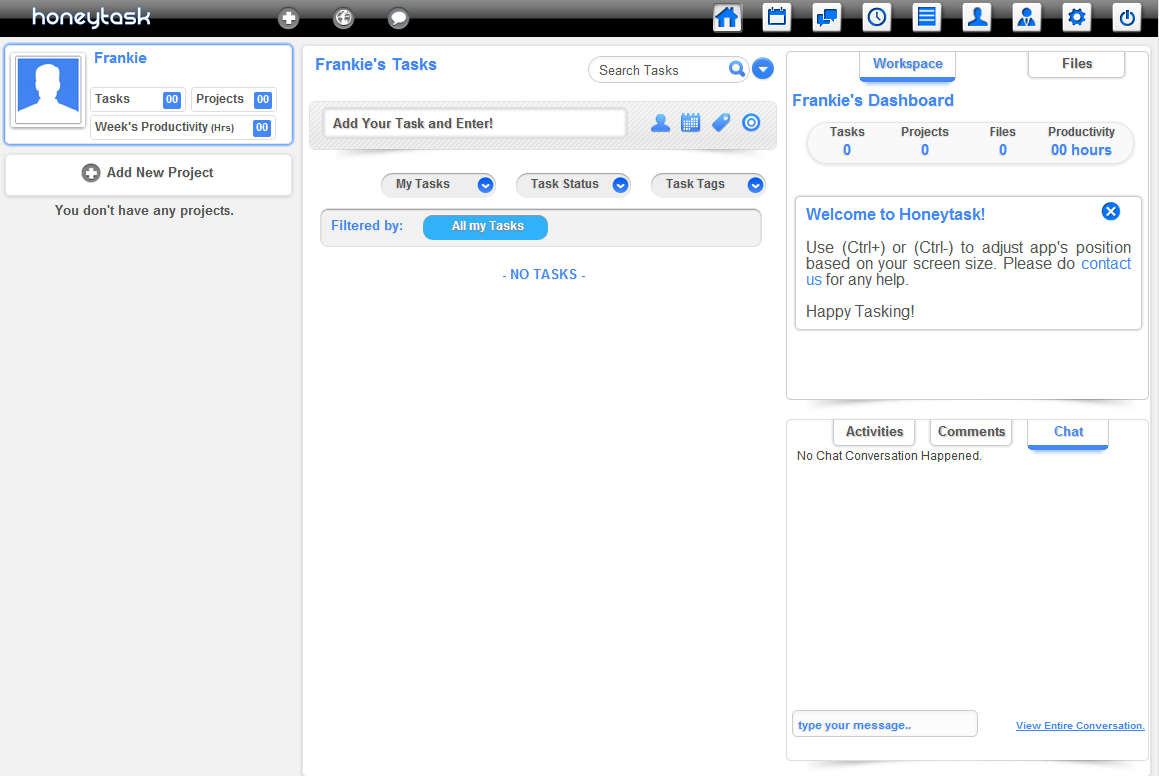Open the Activities tab
This screenshot has width=1159, height=776.
coord(874,432)
